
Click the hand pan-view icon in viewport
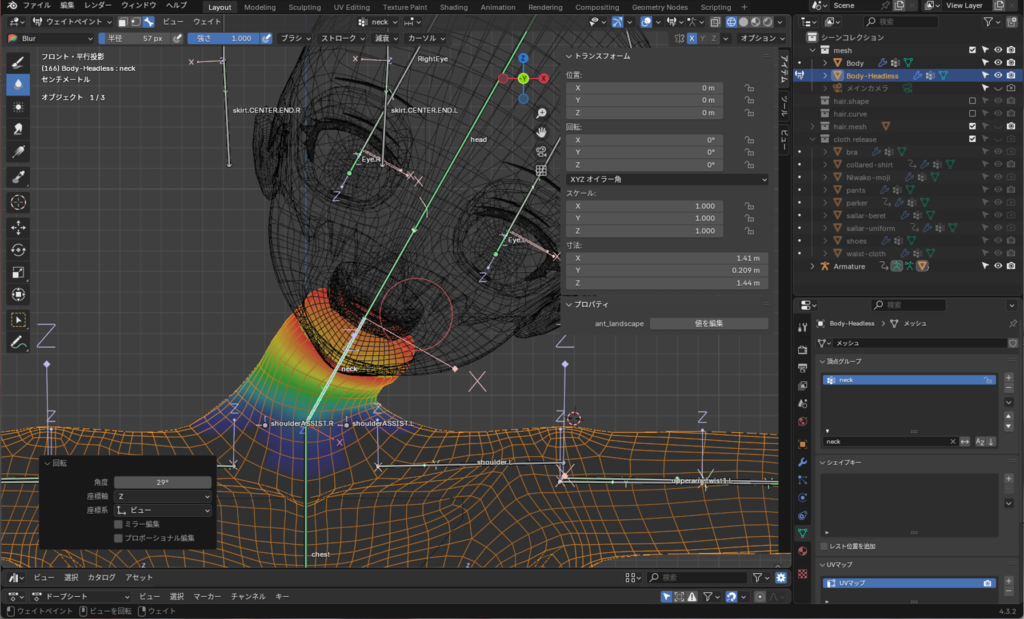(541, 132)
